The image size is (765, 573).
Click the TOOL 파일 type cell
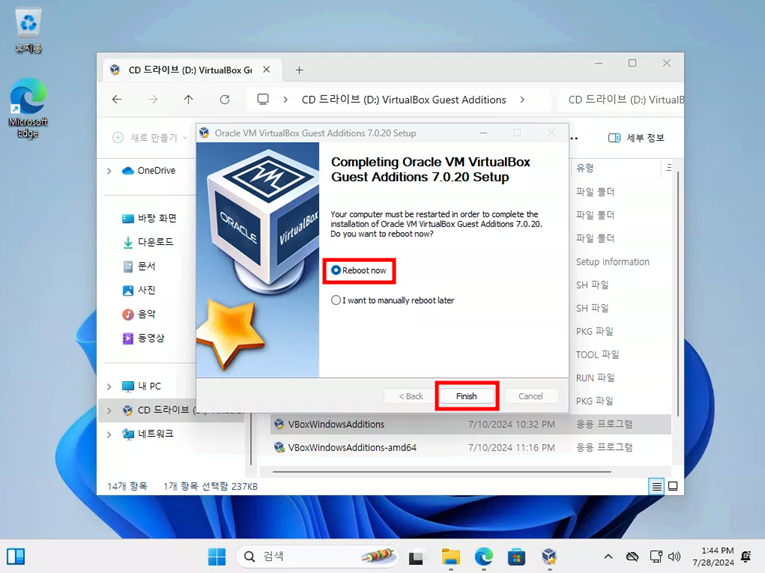(597, 354)
